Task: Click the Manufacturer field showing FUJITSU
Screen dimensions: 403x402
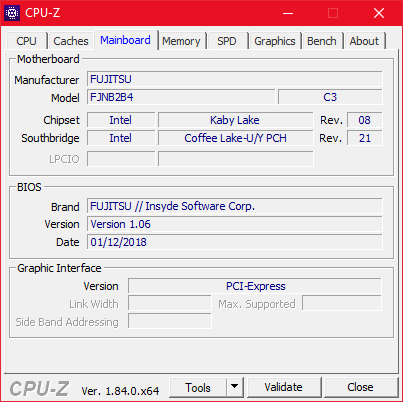Action: (235, 79)
